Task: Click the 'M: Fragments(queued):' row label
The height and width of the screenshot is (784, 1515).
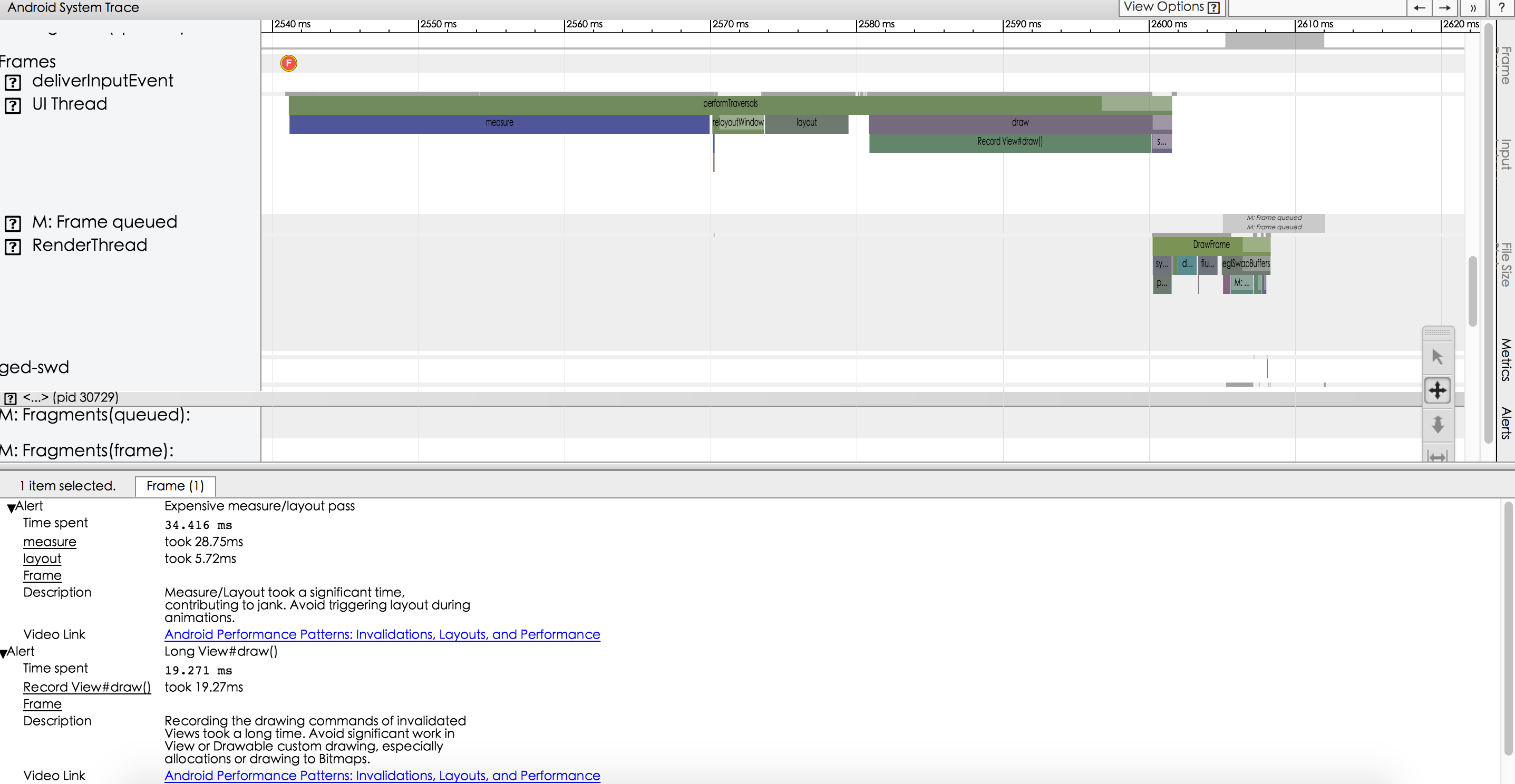Action: (x=95, y=415)
